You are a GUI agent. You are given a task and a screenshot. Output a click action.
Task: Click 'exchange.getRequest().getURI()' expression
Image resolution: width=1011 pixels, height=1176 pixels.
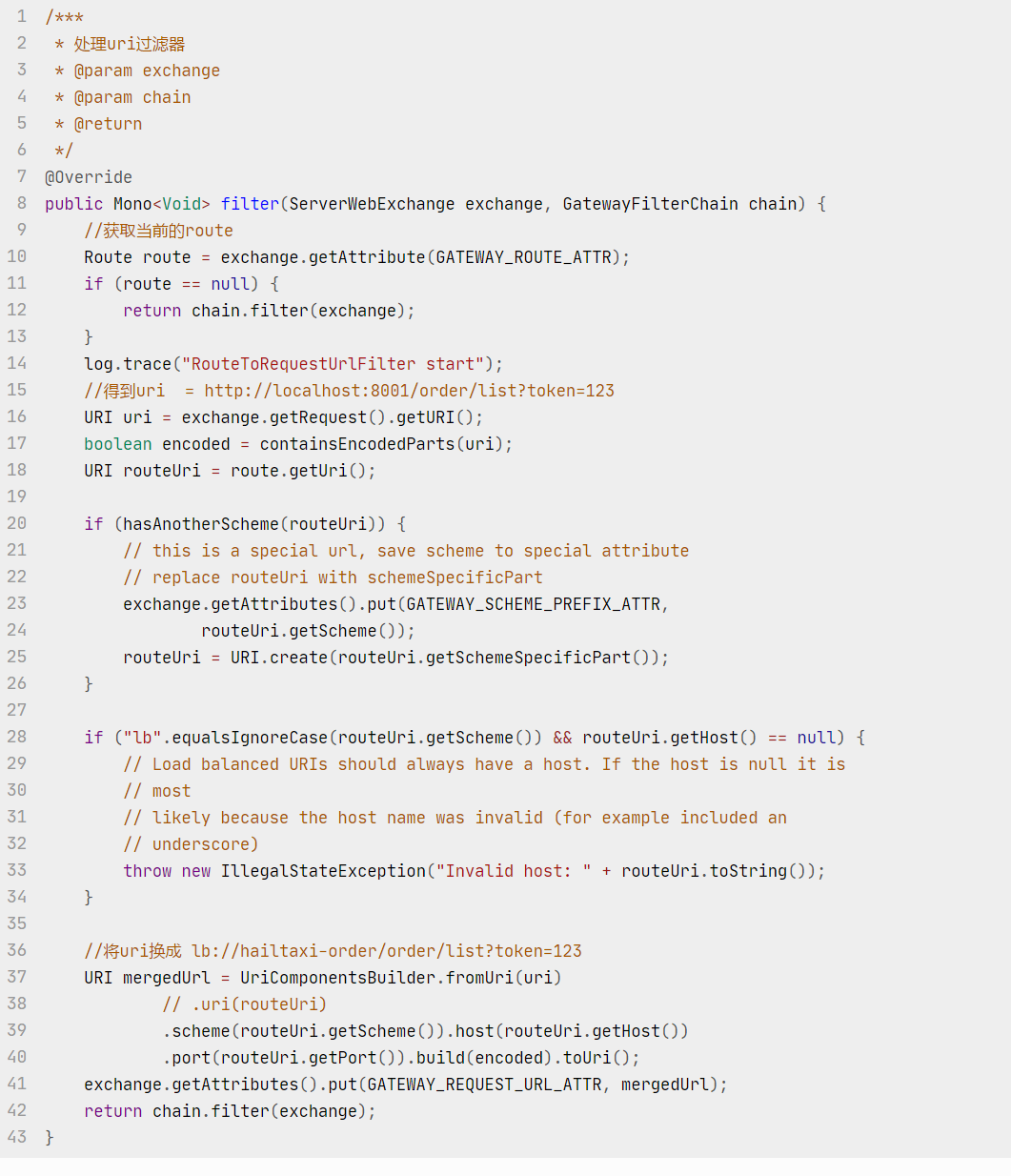pos(328,417)
